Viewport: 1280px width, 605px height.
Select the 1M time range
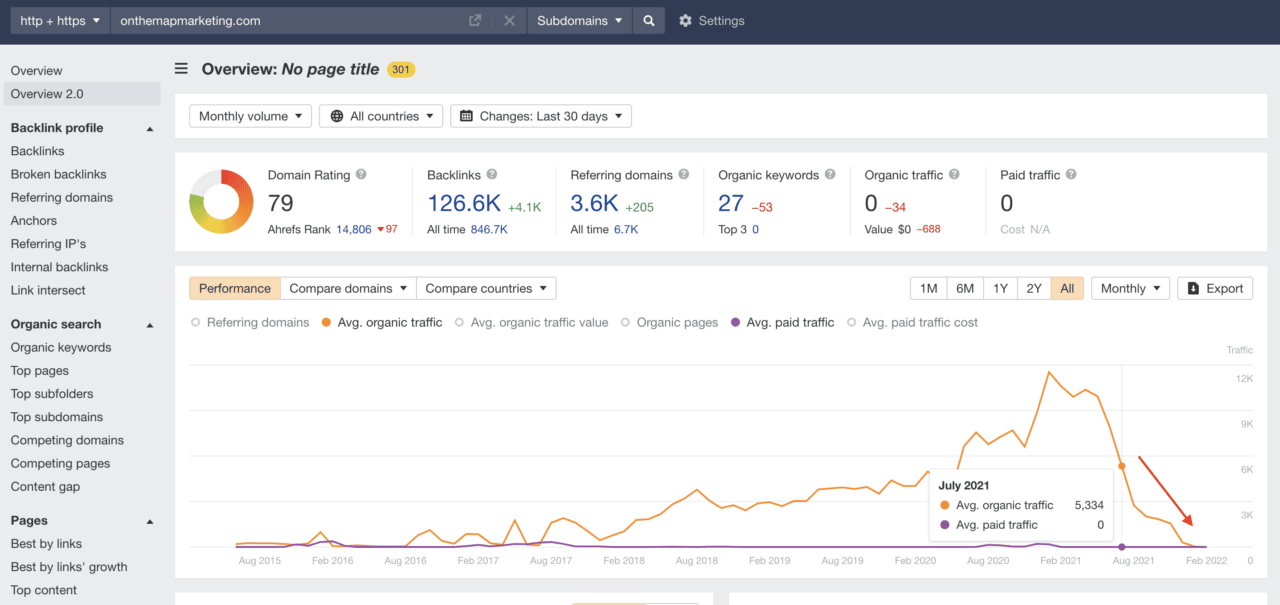point(929,288)
